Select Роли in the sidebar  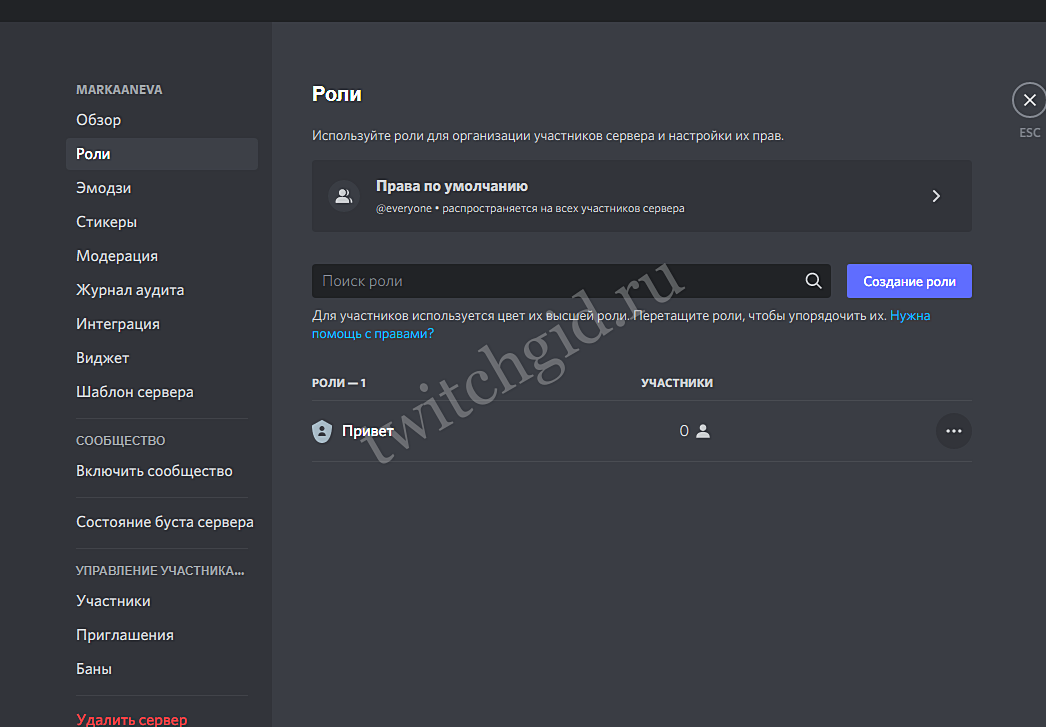pos(94,154)
